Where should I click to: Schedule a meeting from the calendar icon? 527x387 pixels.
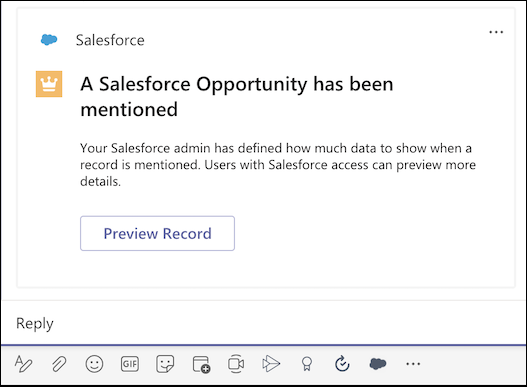click(201, 364)
